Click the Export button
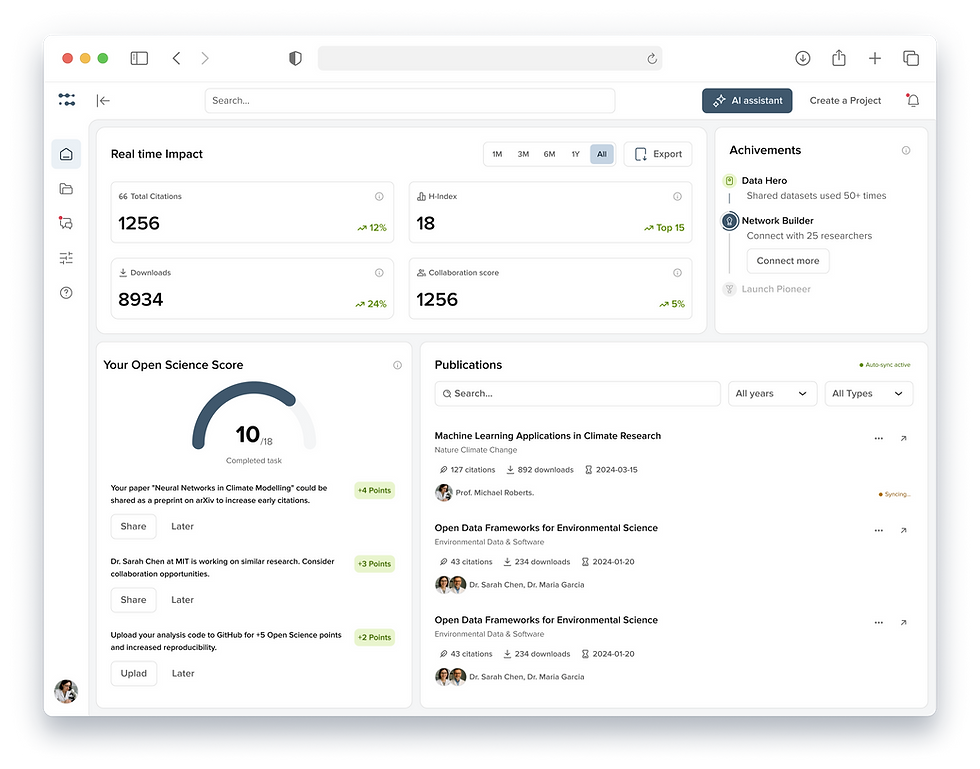Image resolution: width=980 pixels, height=769 pixels. [657, 154]
